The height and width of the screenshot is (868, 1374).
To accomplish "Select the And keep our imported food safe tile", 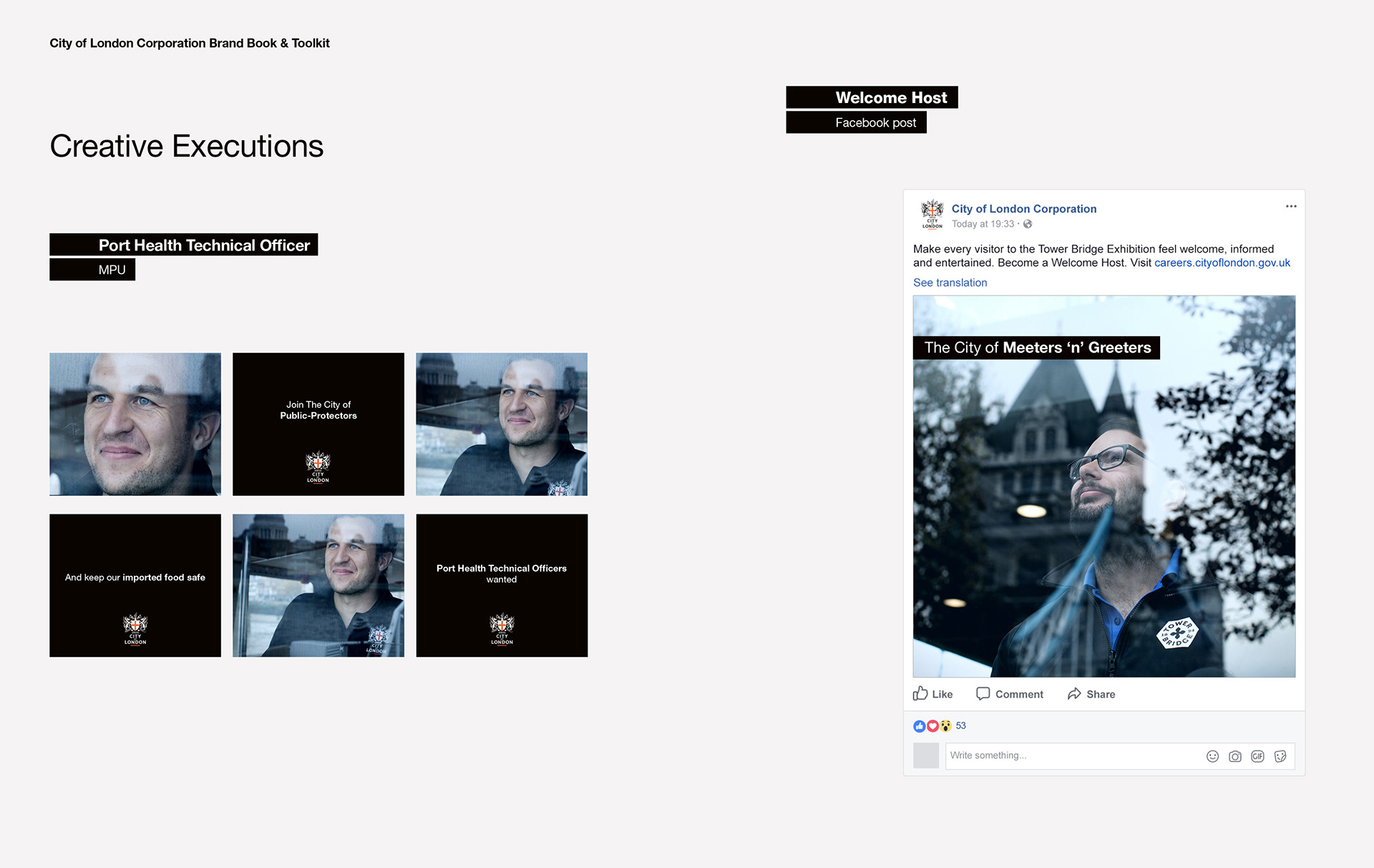I will point(135,585).
